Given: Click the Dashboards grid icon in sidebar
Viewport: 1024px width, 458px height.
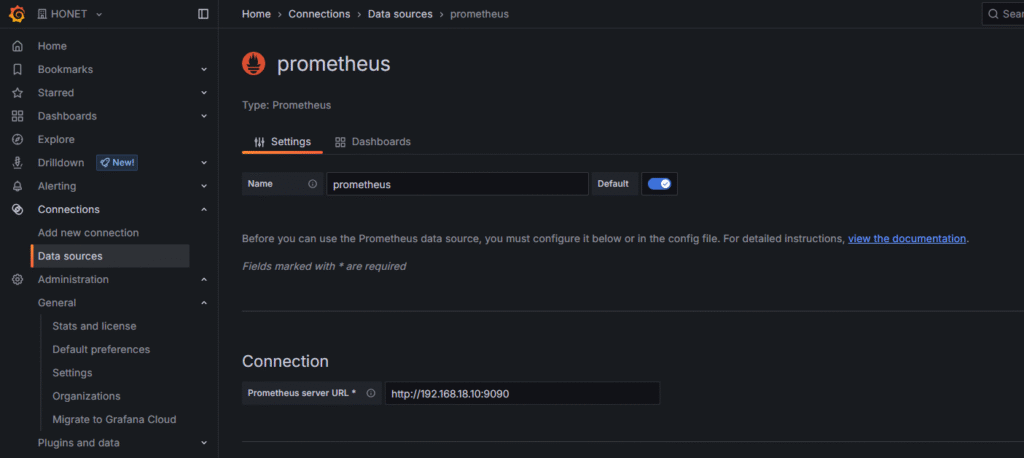Looking at the screenshot, I should click(x=17, y=116).
